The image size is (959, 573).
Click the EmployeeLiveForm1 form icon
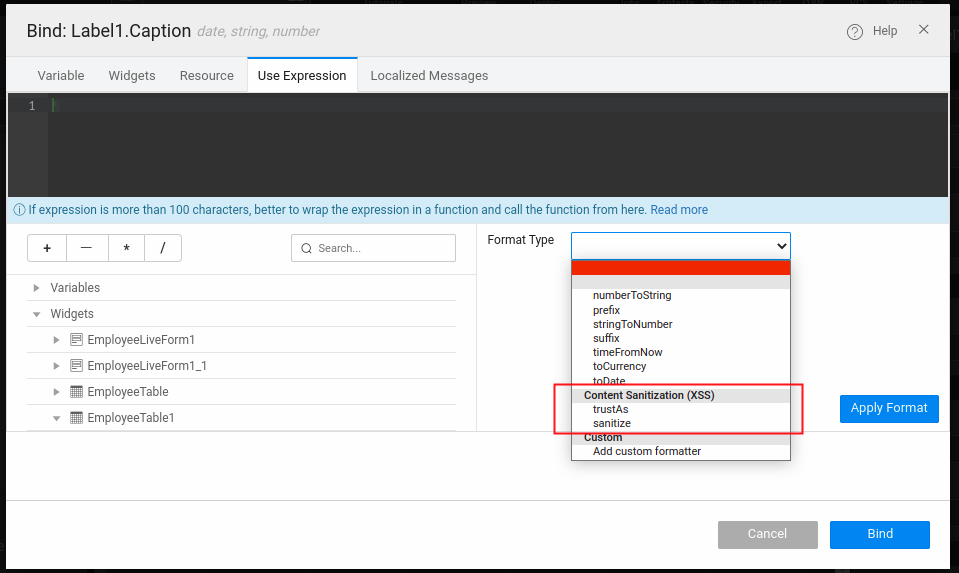[76, 340]
